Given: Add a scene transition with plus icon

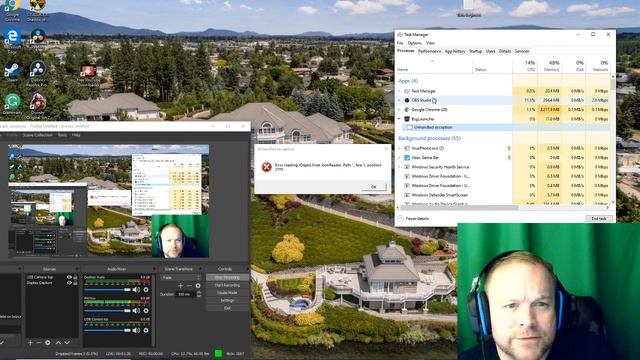Looking at the screenshot, I should coord(180,286).
